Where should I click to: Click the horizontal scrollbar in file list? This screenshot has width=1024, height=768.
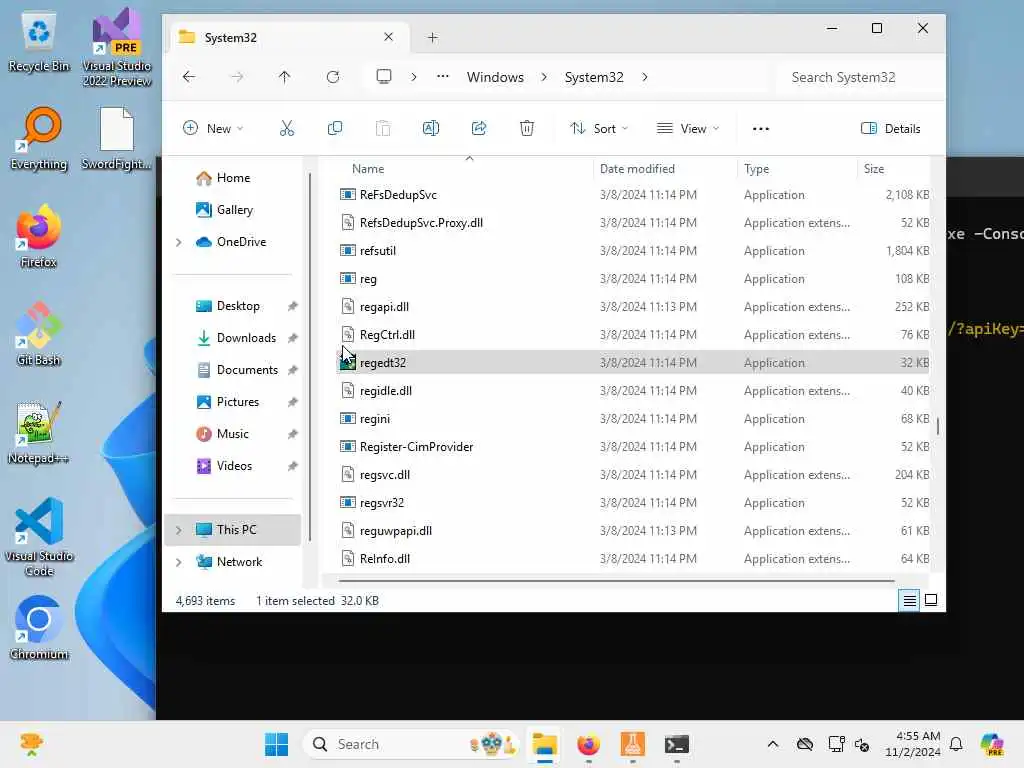click(616, 580)
